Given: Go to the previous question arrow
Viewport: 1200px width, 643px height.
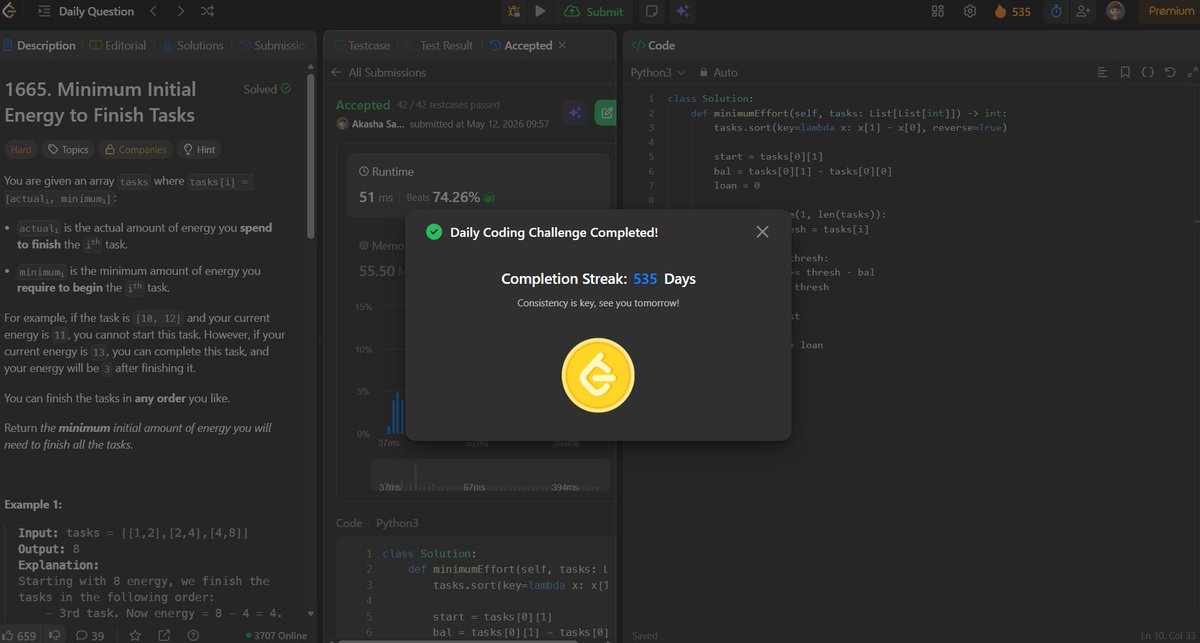Looking at the screenshot, I should tap(154, 11).
